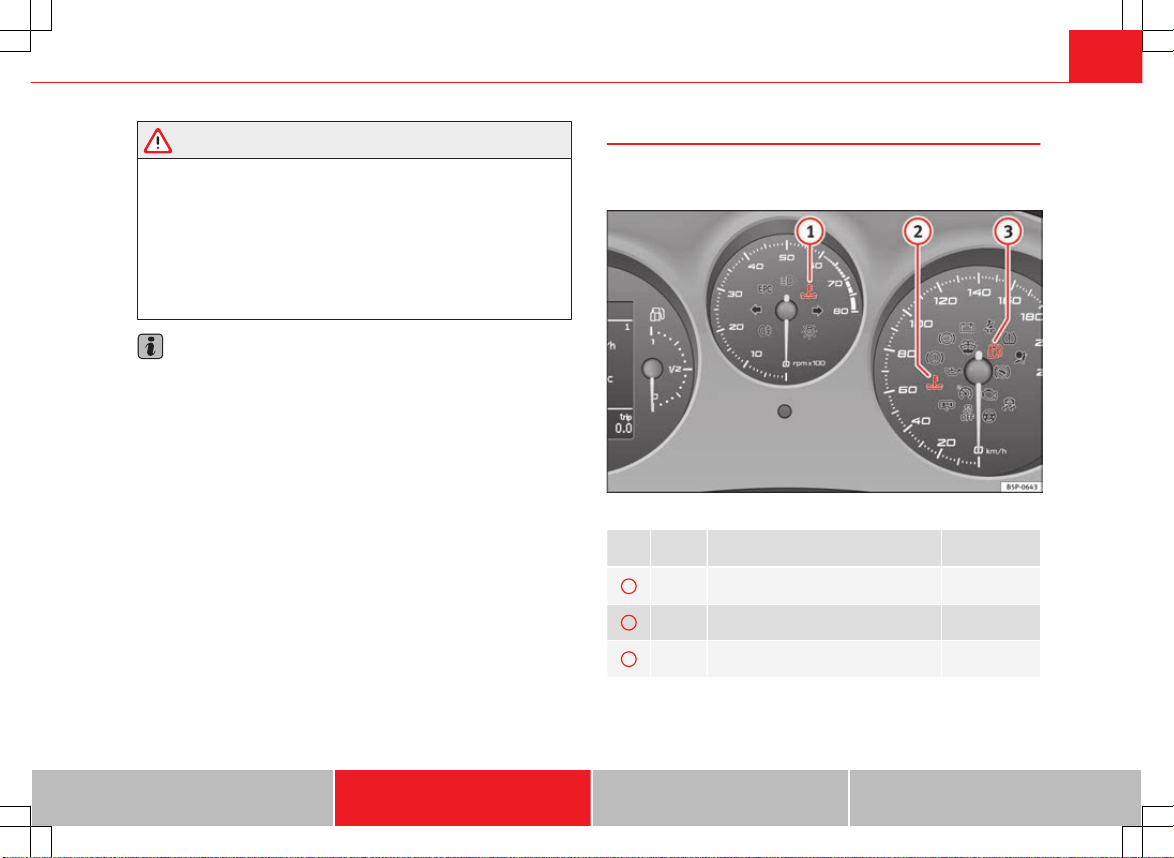Click the trip 0.0 display
Screen dimensions: 1174x858
coord(623,424)
